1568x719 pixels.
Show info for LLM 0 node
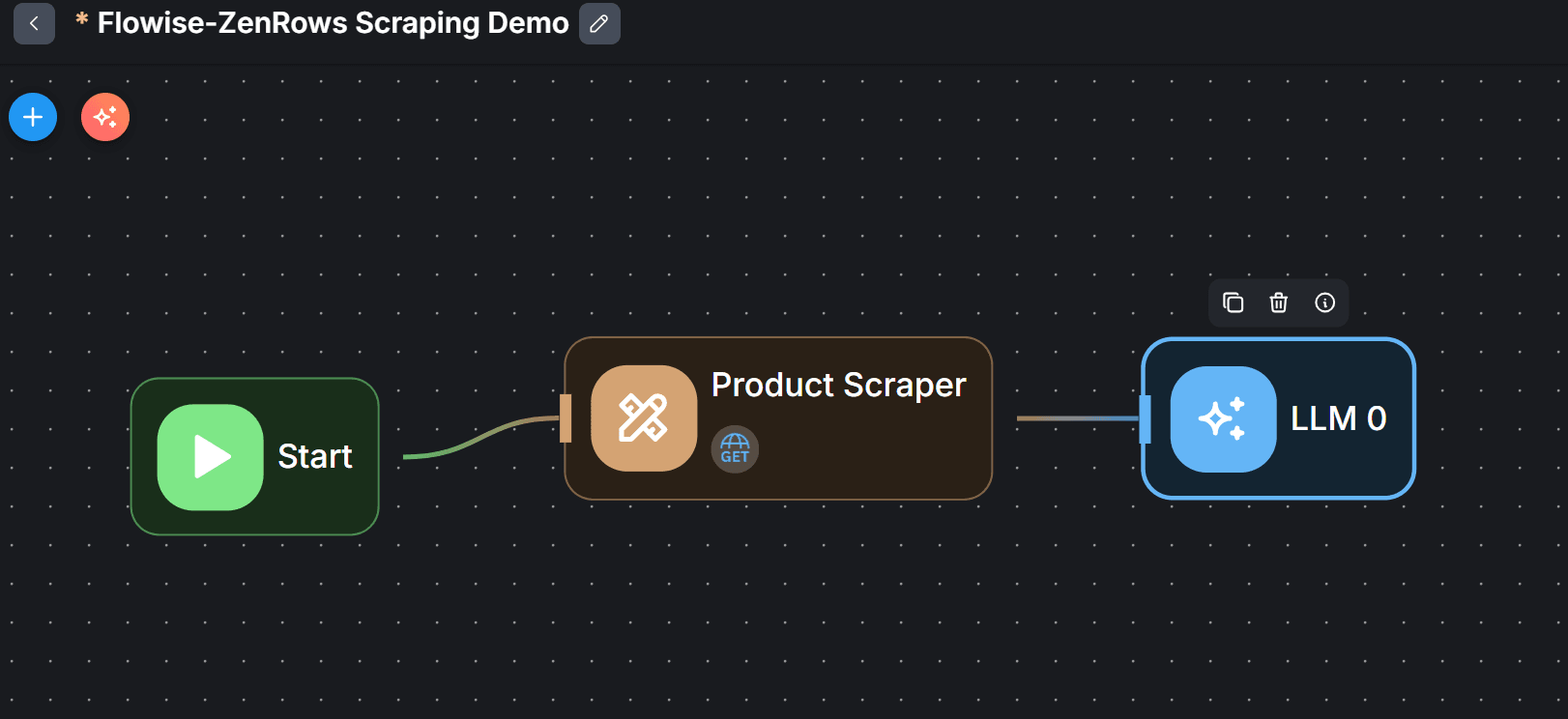[x=1325, y=302]
